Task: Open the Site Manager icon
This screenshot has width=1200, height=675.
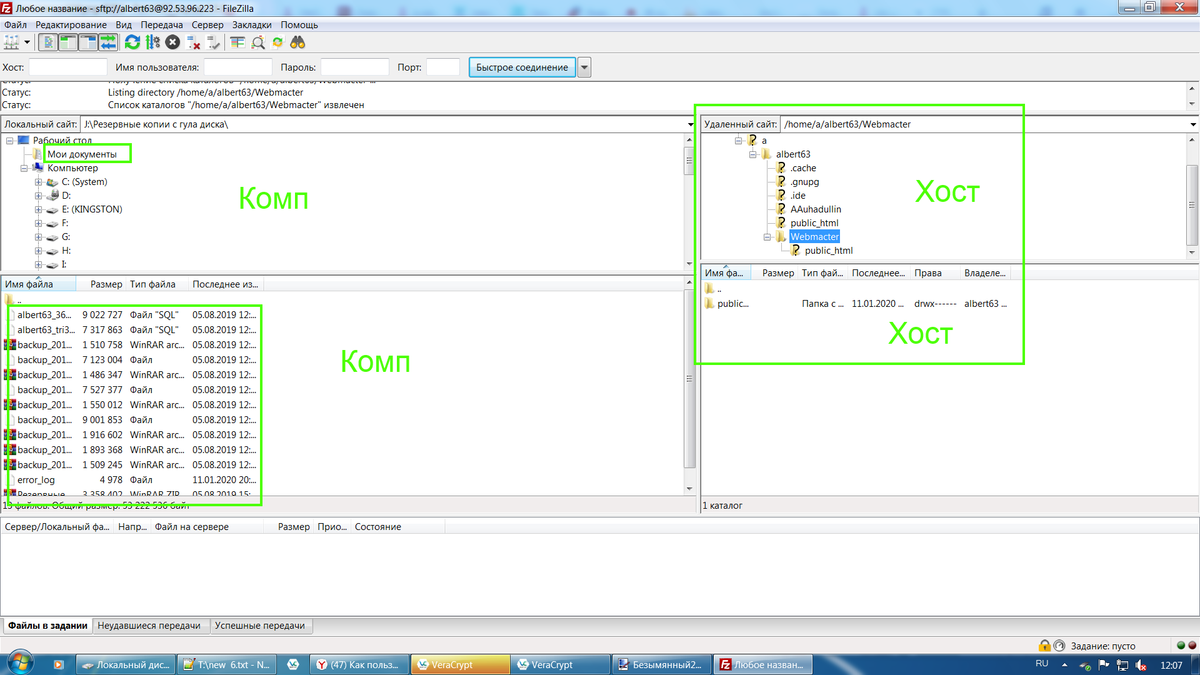Action: tap(11, 42)
